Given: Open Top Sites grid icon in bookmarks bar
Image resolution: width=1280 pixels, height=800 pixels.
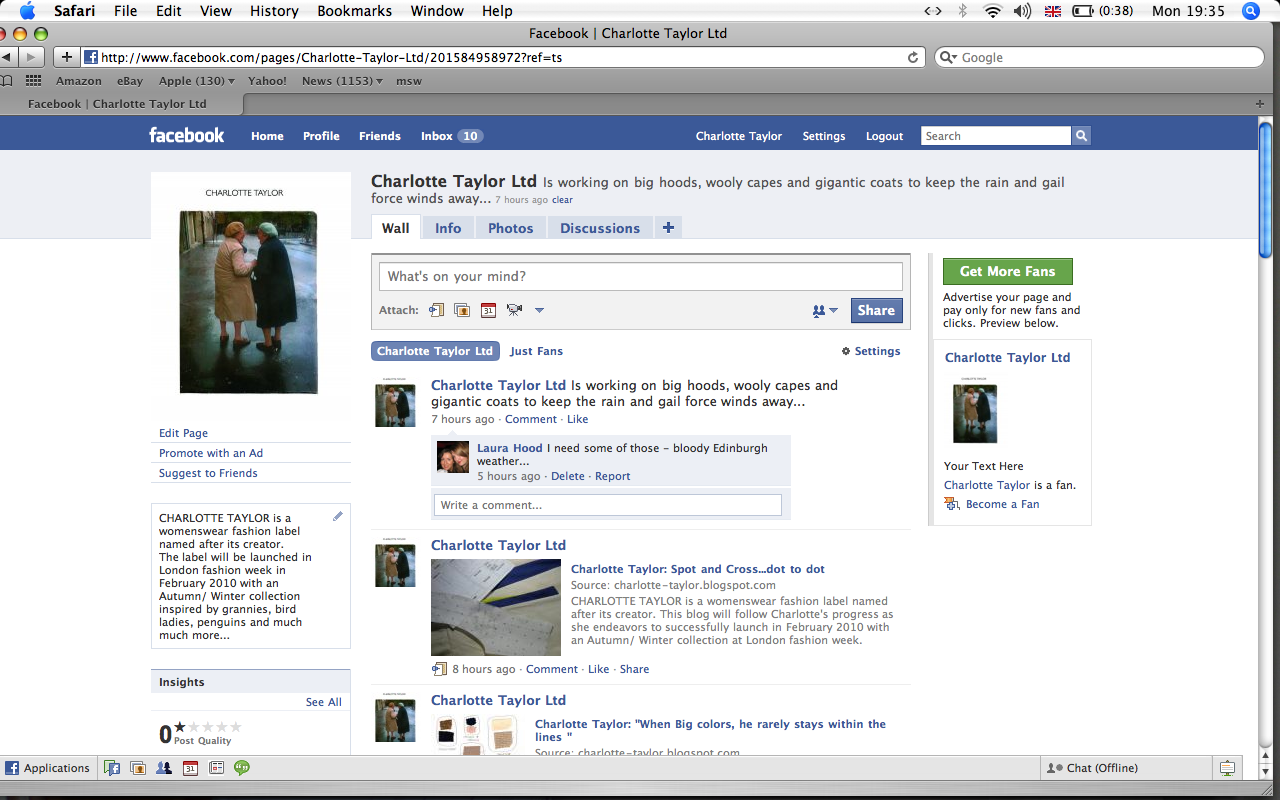Looking at the screenshot, I should click(33, 81).
